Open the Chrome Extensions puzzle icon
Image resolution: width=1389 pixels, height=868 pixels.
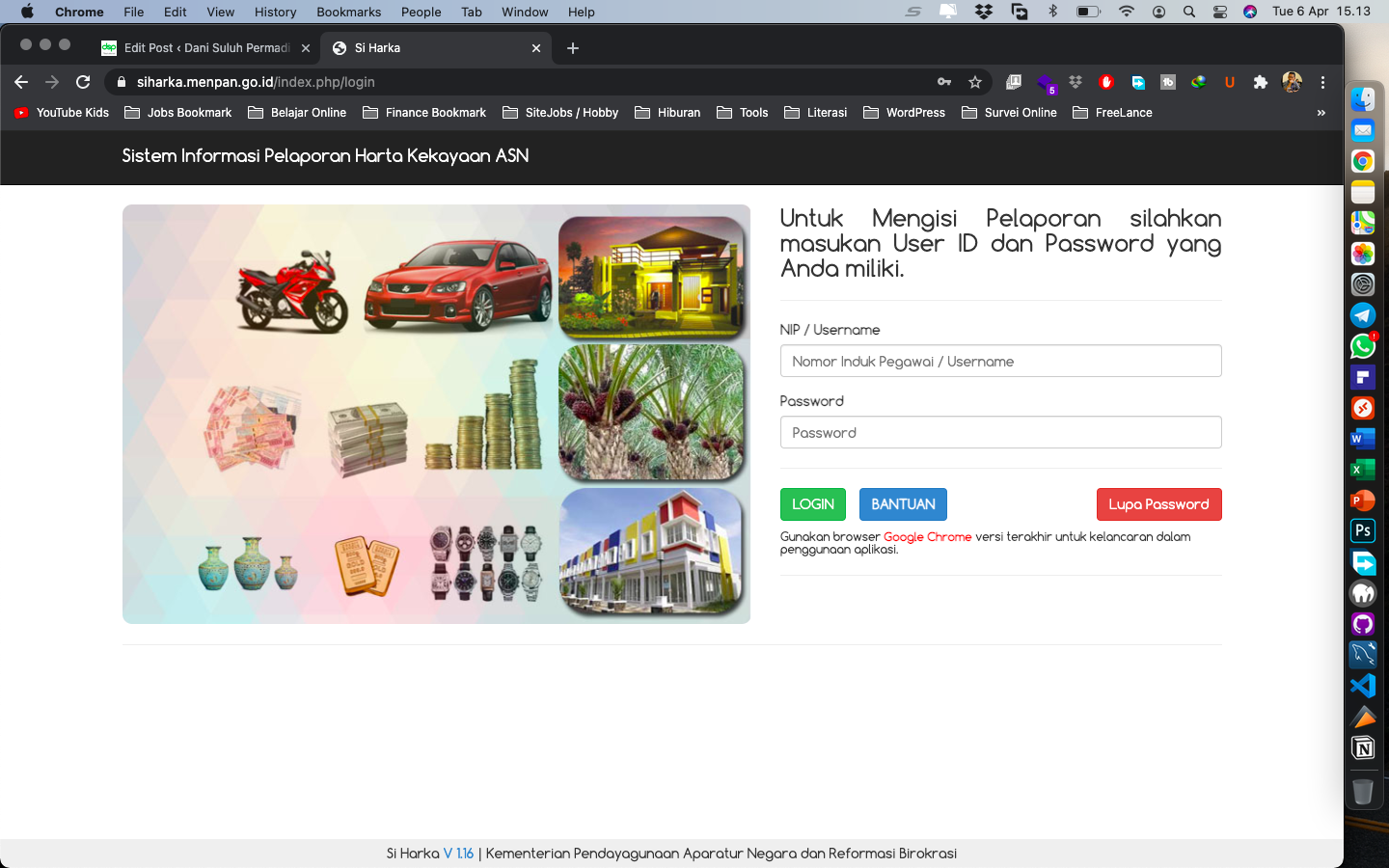pos(1260,82)
